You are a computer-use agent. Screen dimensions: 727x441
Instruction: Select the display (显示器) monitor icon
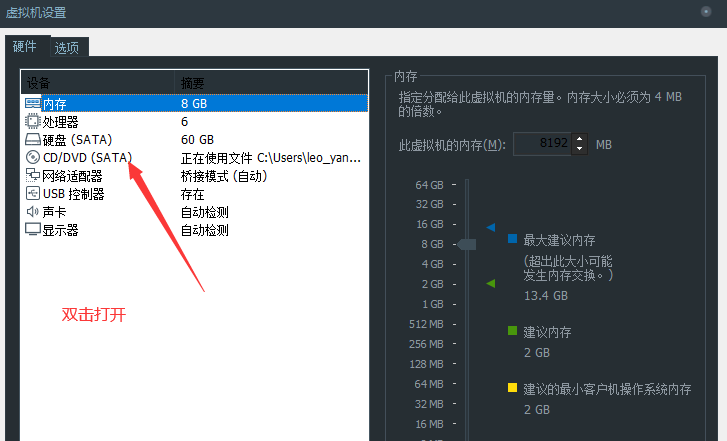[x=33, y=229]
